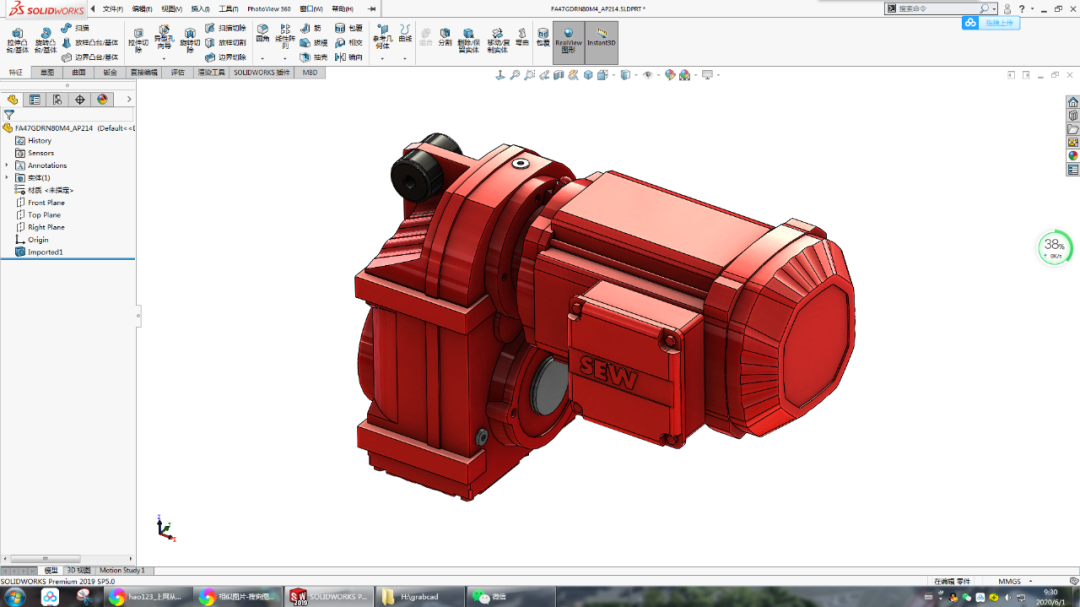Open the Hole Wizard (异型孔向导) tool
Viewport: 1080px width, 607px height.
click(x=164, y=38)
